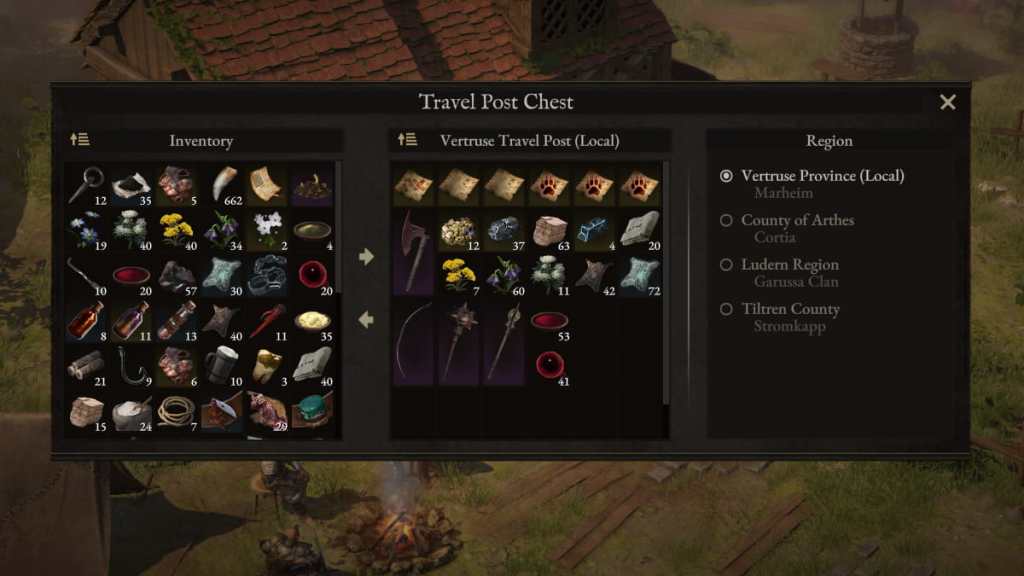Viewport: 1024px width, 576px height.
Task: Click the horn item showing 662
Action: click(222, 185)
